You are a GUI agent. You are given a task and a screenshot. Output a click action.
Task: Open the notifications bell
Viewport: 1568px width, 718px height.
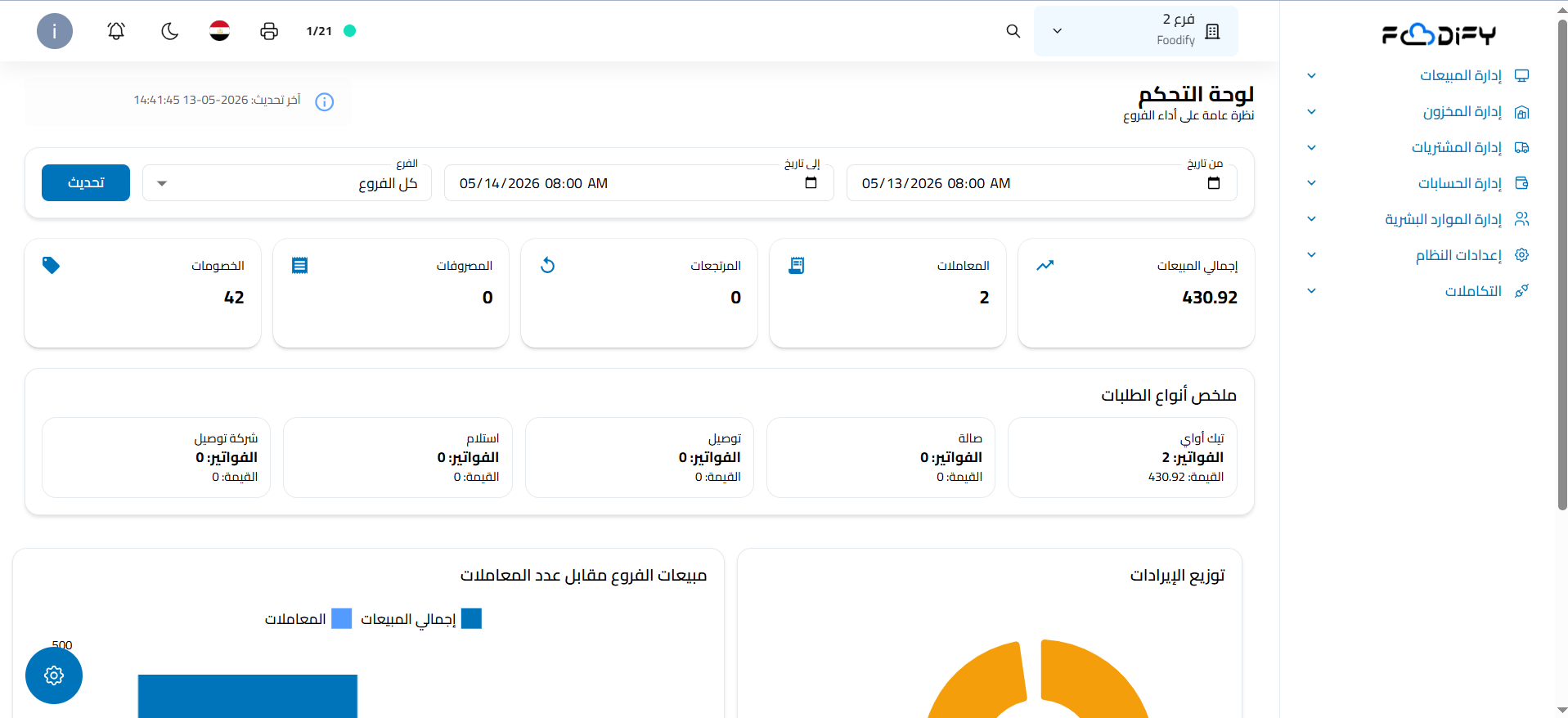[x=116, y=31]
